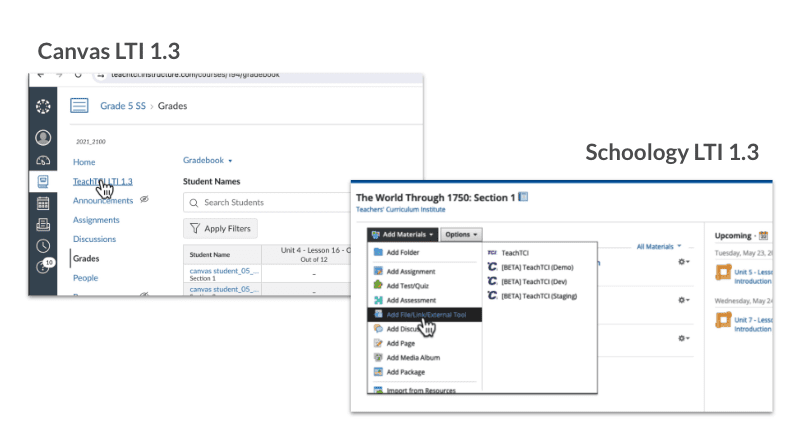Image resolution: width=802 pixels, height=441 pixels.
Task: Toggle the Canvas course navigation hamburger menu
Action: (79, 106)
